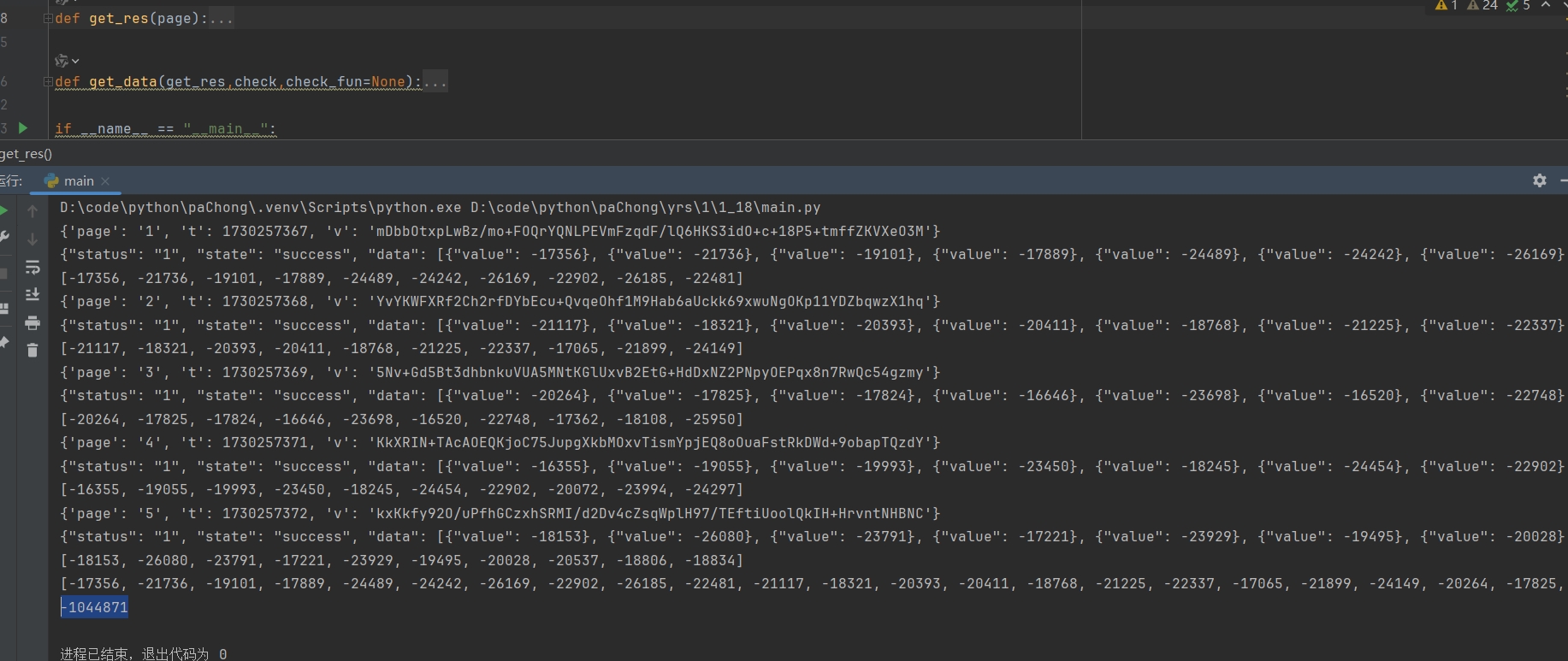Go to previous highlighted error arrow

(x=1546, y=5)
